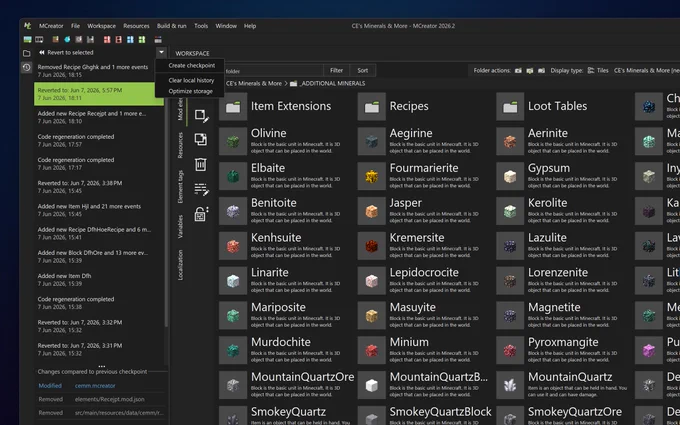
Task: Click the project browser folder icon
Action: pyautogui.click(x=26, y=53)
